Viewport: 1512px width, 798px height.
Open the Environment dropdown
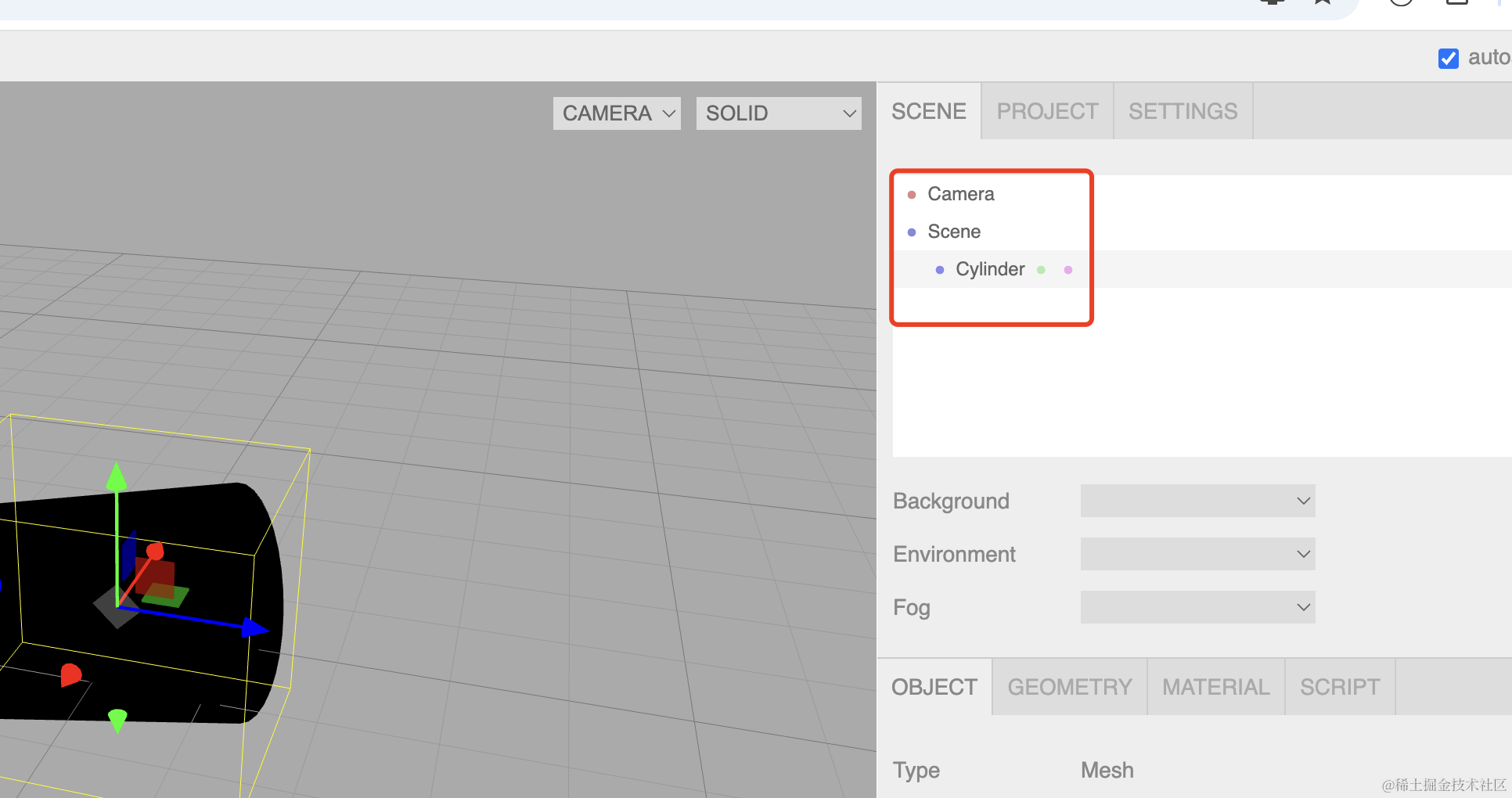1197,554
